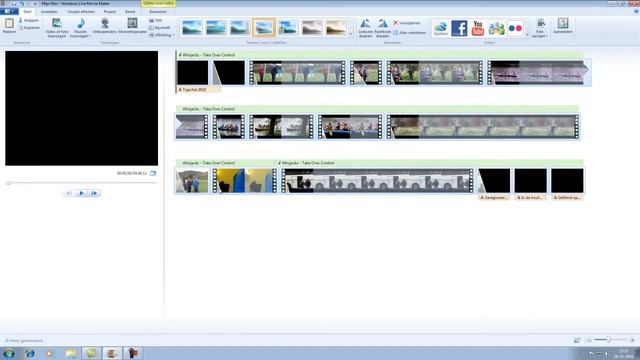
Task: Click first row's Afrojacks Take Over Control track
Action: tap(380, 55)
